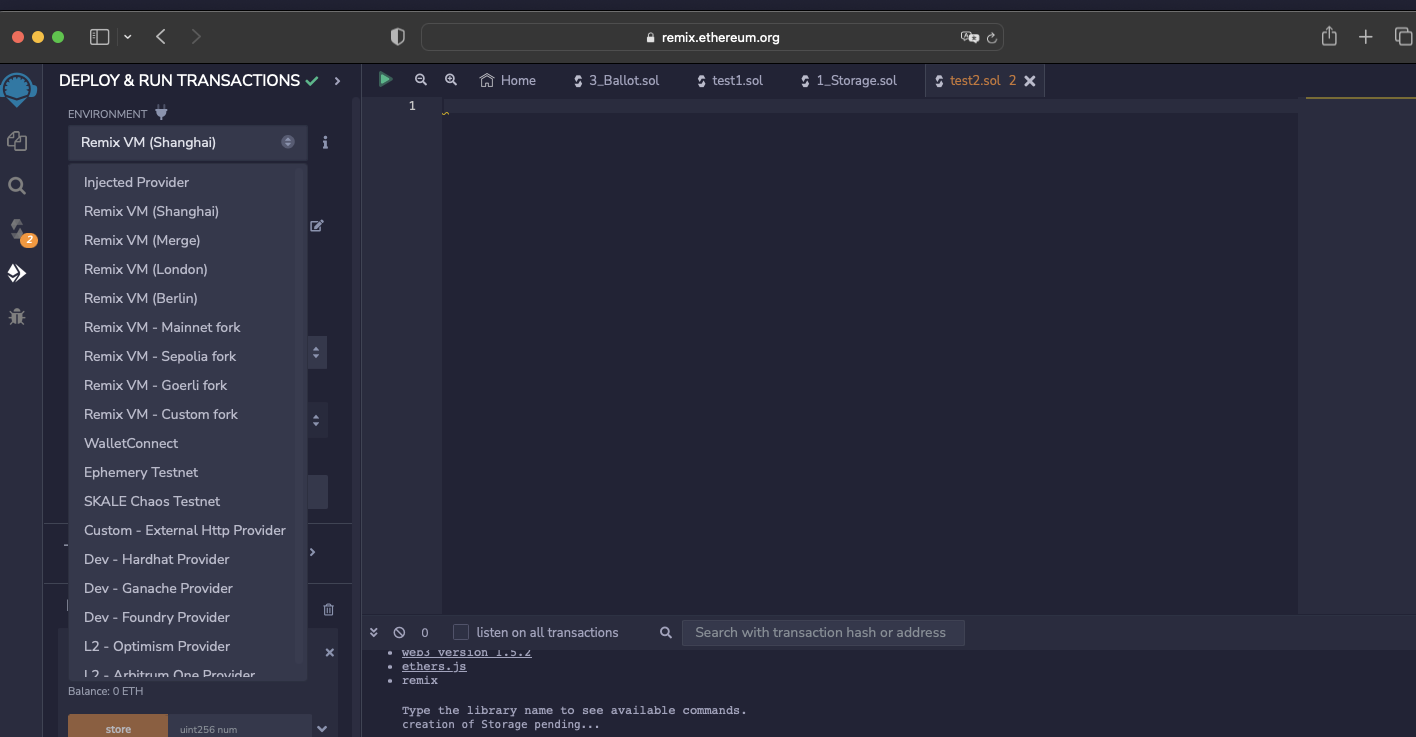The height and width of the screenshot is (737, 1416).
Task: Open the File explorer sidebar icon
Action: [17, 141]
